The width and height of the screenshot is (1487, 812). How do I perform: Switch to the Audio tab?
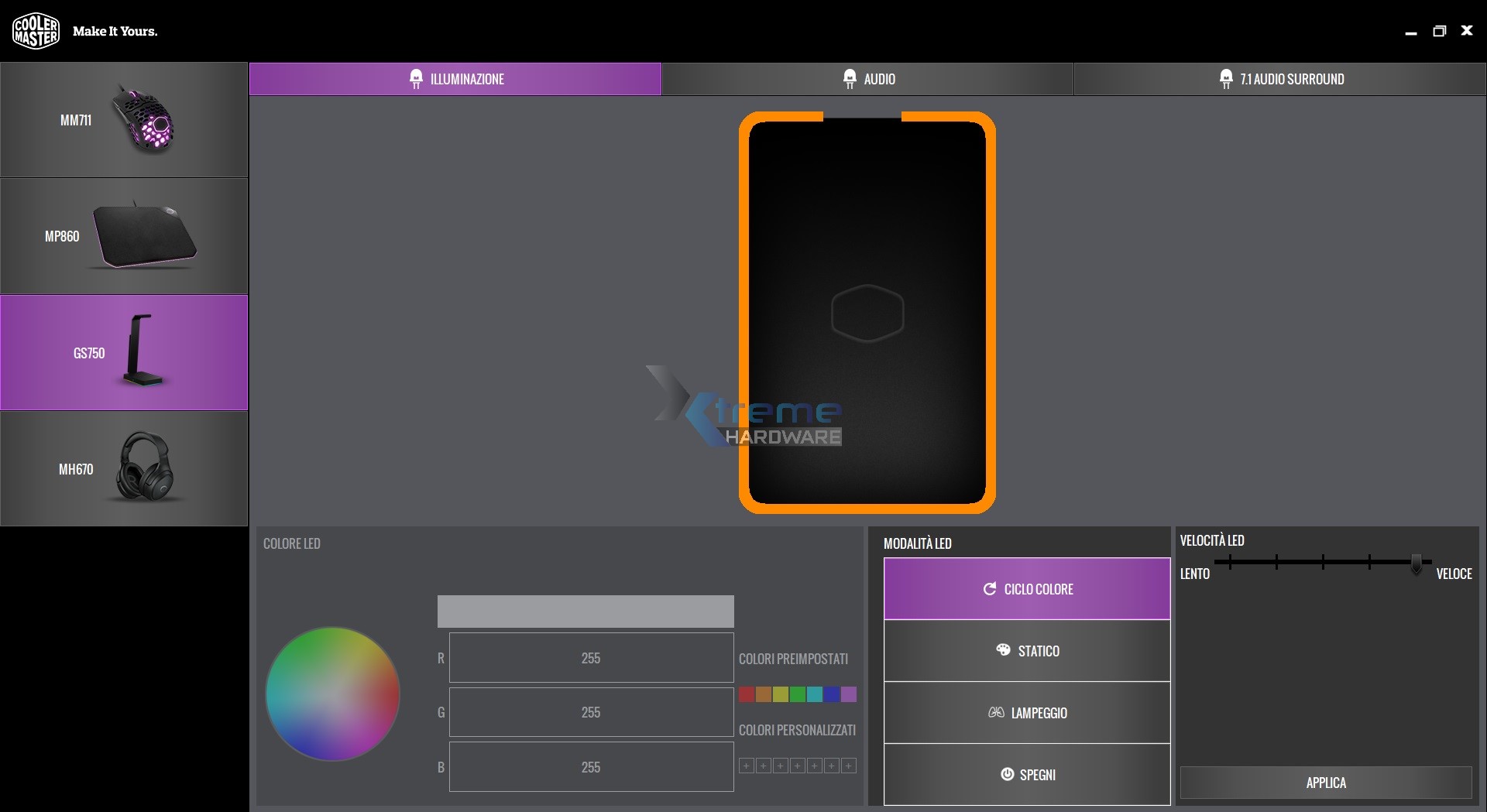(x=867, y=79)
